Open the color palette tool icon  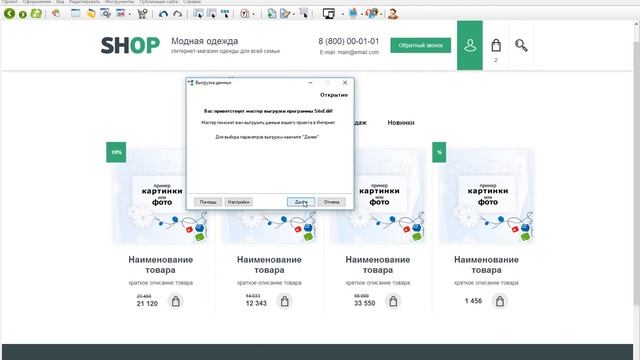(56, 13)
